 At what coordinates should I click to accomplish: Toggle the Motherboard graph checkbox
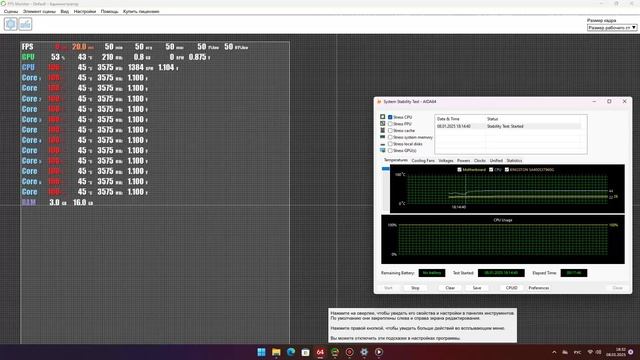tap(459, 169)
